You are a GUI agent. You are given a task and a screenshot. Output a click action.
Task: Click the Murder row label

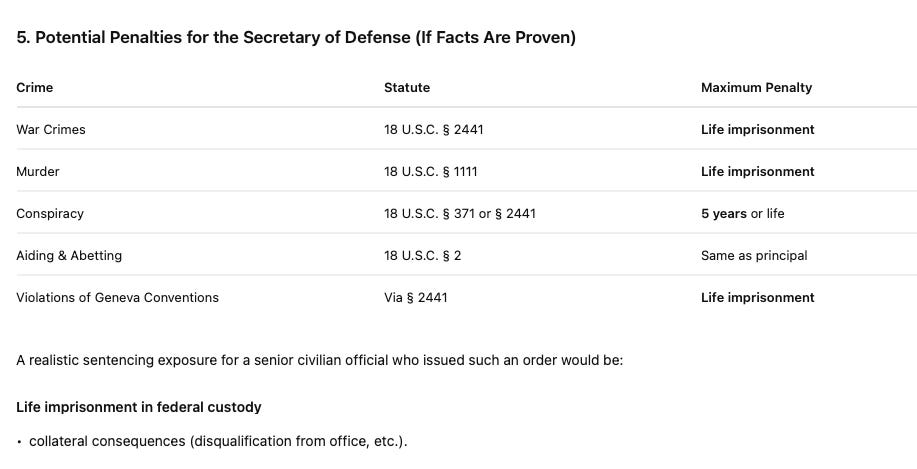pyautogui.click(x=38, y=172)
